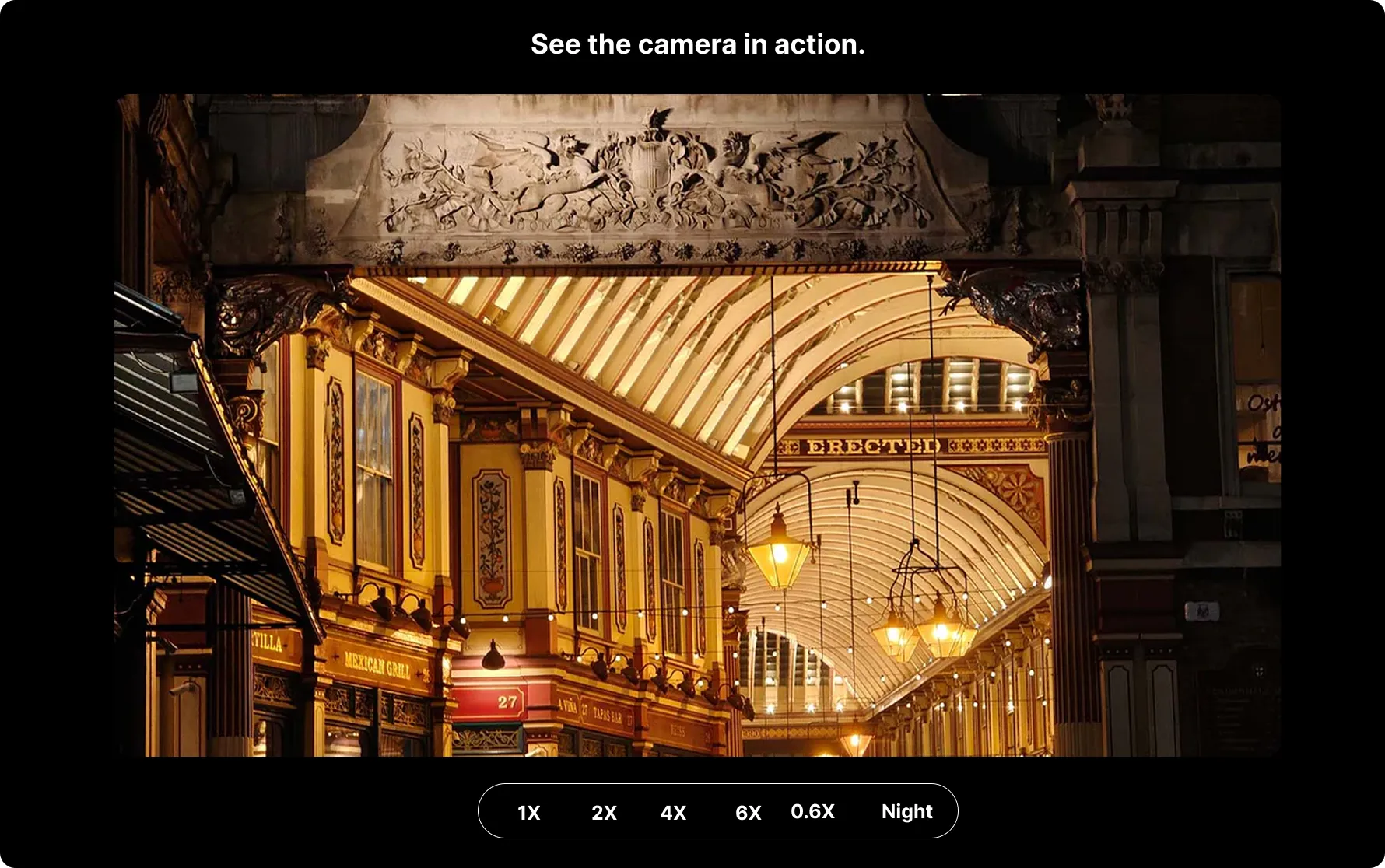Switch to the Night mode sample
1385x868 pixels.
point(906,811)
